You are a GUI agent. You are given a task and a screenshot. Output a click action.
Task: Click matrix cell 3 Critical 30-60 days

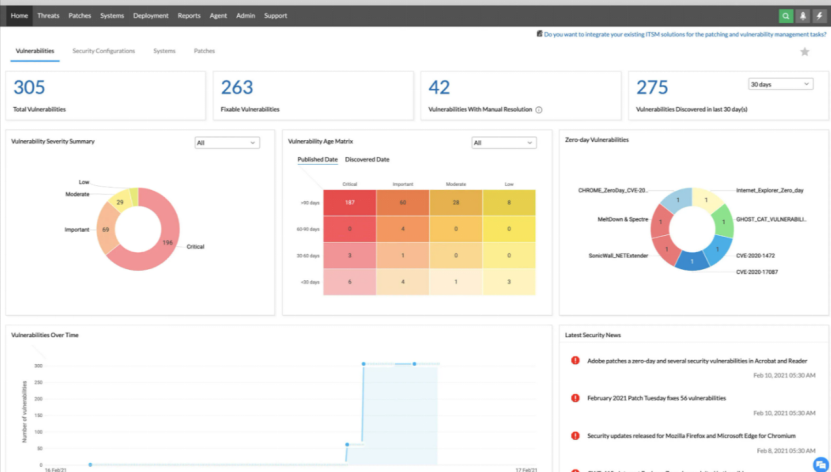pos(350,255)
